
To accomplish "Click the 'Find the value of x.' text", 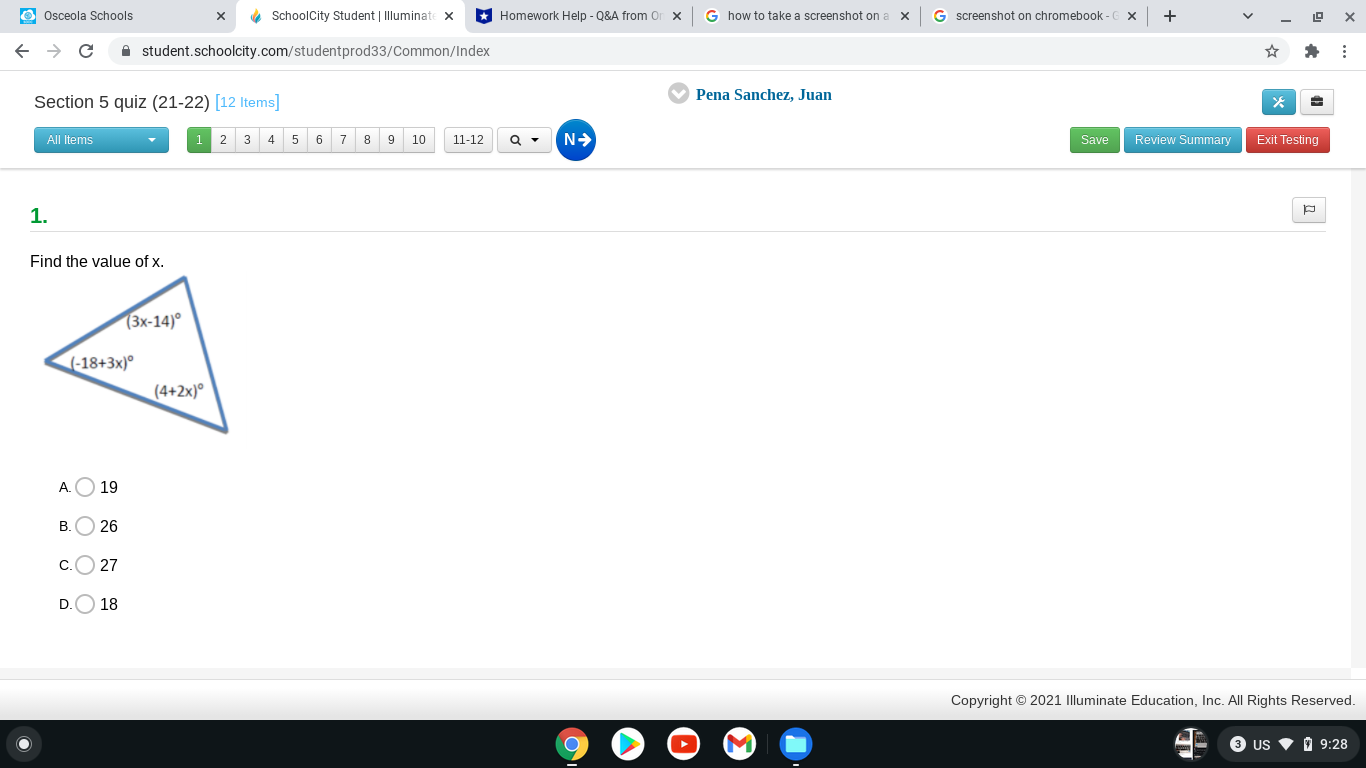I will [97, 261].
